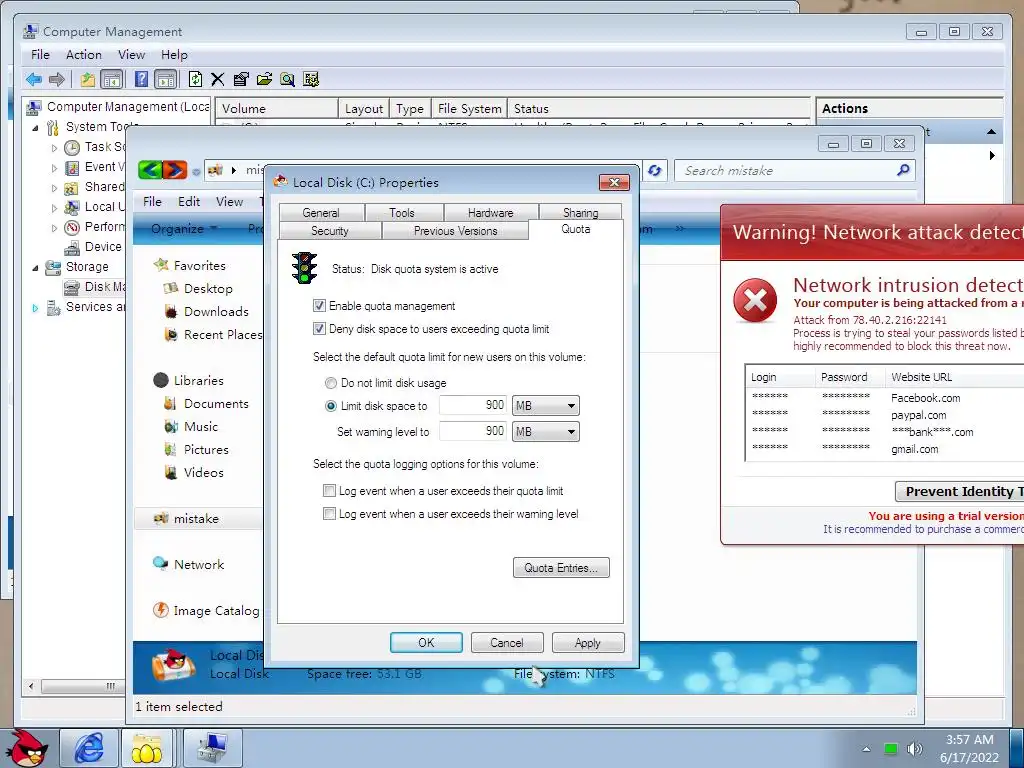
Task: Expand the Task Scheduler tree node
Action: 54,148
